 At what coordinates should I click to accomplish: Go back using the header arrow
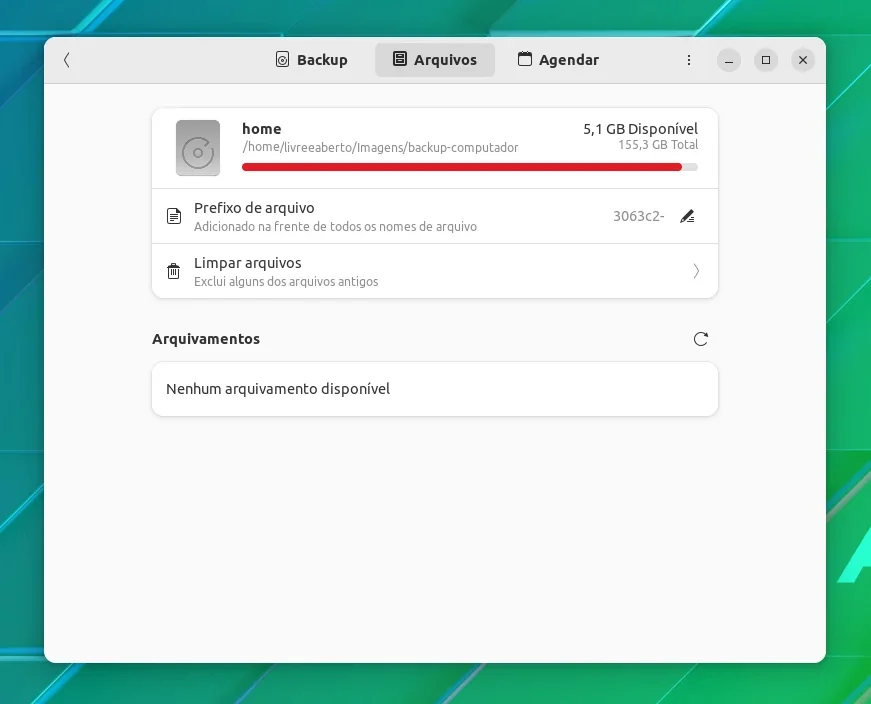67,60
